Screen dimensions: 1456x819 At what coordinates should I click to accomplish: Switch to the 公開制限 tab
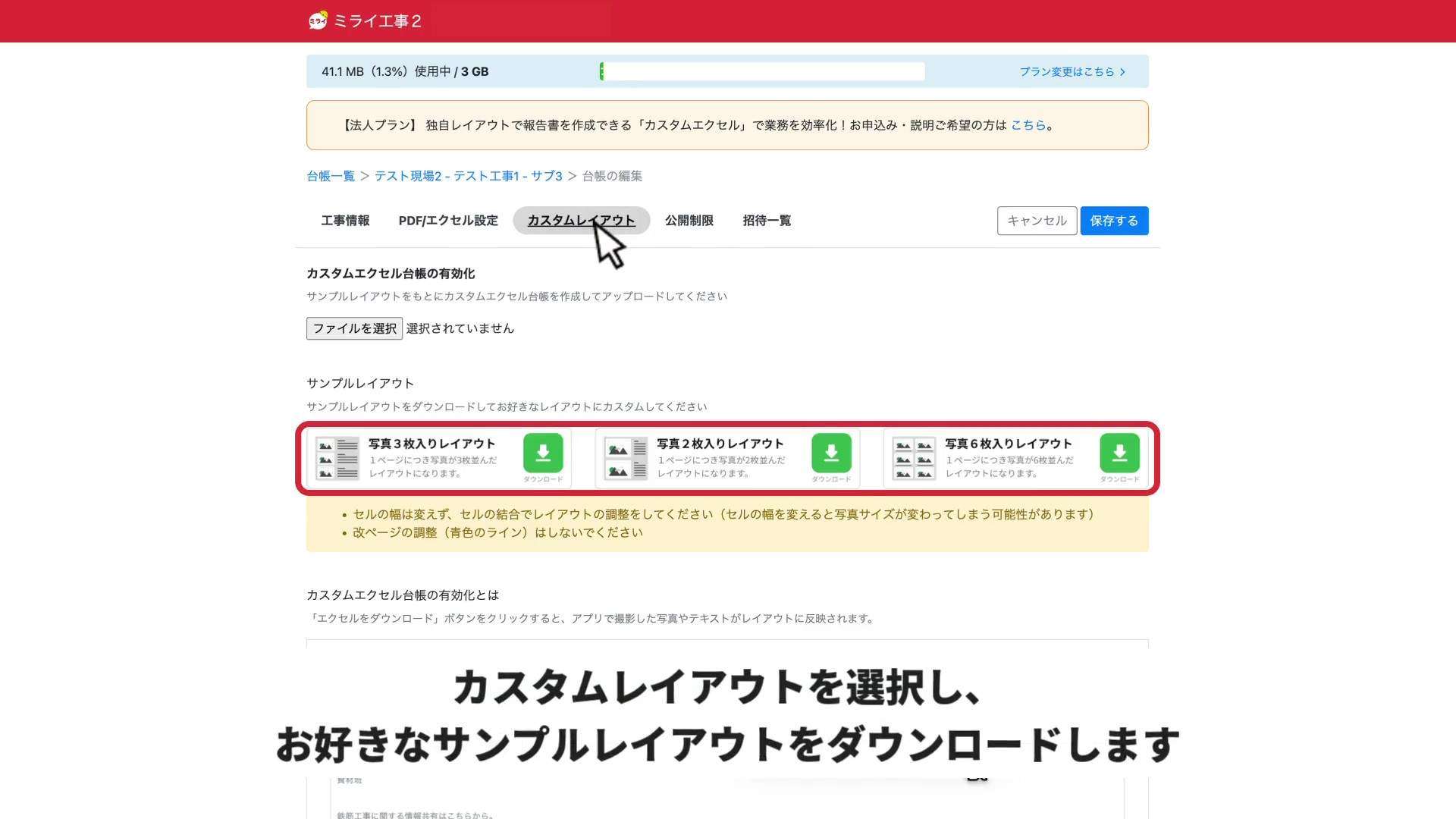click(x=689, y=221)
